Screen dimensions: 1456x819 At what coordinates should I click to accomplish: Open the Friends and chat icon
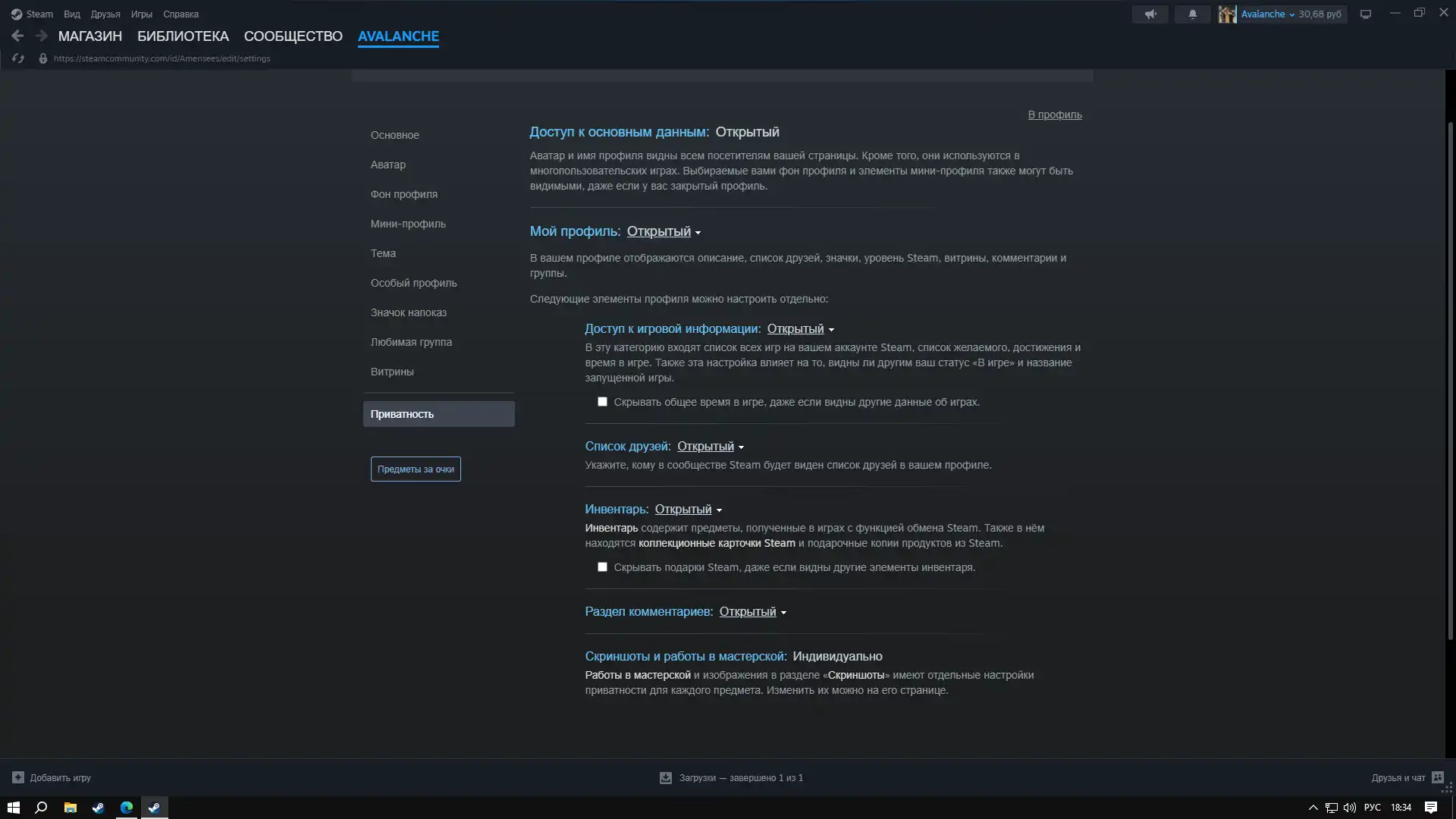tap(1437, 777)
